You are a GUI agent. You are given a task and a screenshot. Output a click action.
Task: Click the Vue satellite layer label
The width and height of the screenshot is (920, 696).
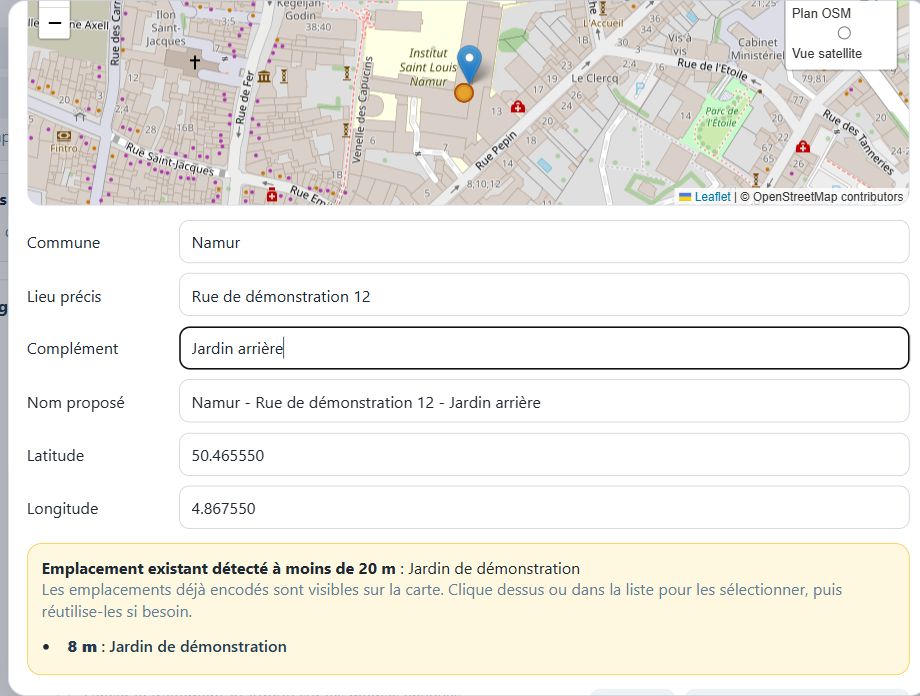coord(827,53)
